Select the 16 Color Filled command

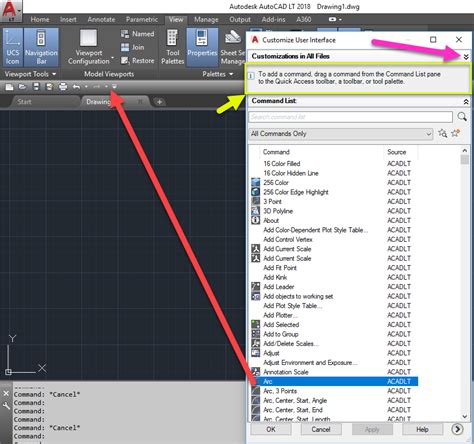coord(334,164)
